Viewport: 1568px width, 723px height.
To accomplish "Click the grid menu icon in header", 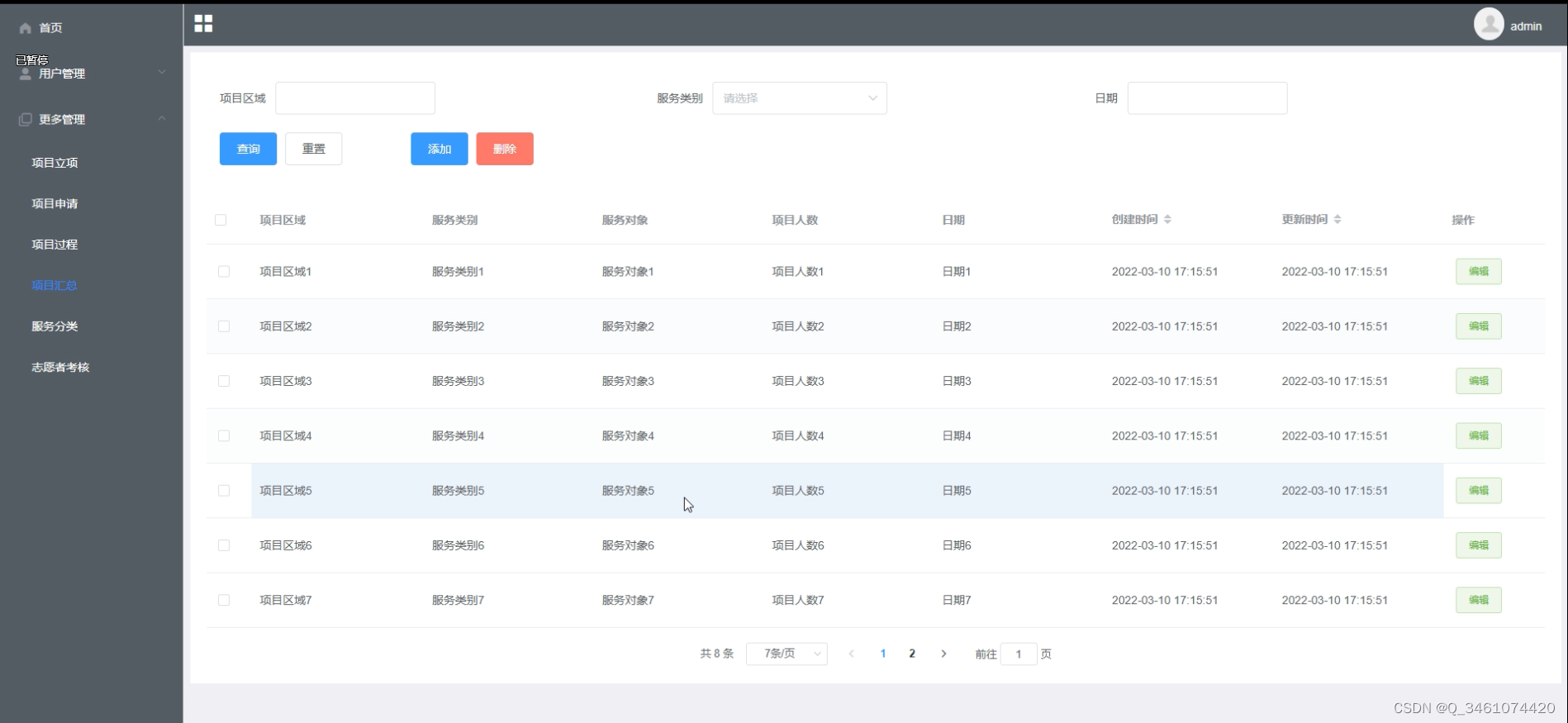I will [x=203, y=23].
